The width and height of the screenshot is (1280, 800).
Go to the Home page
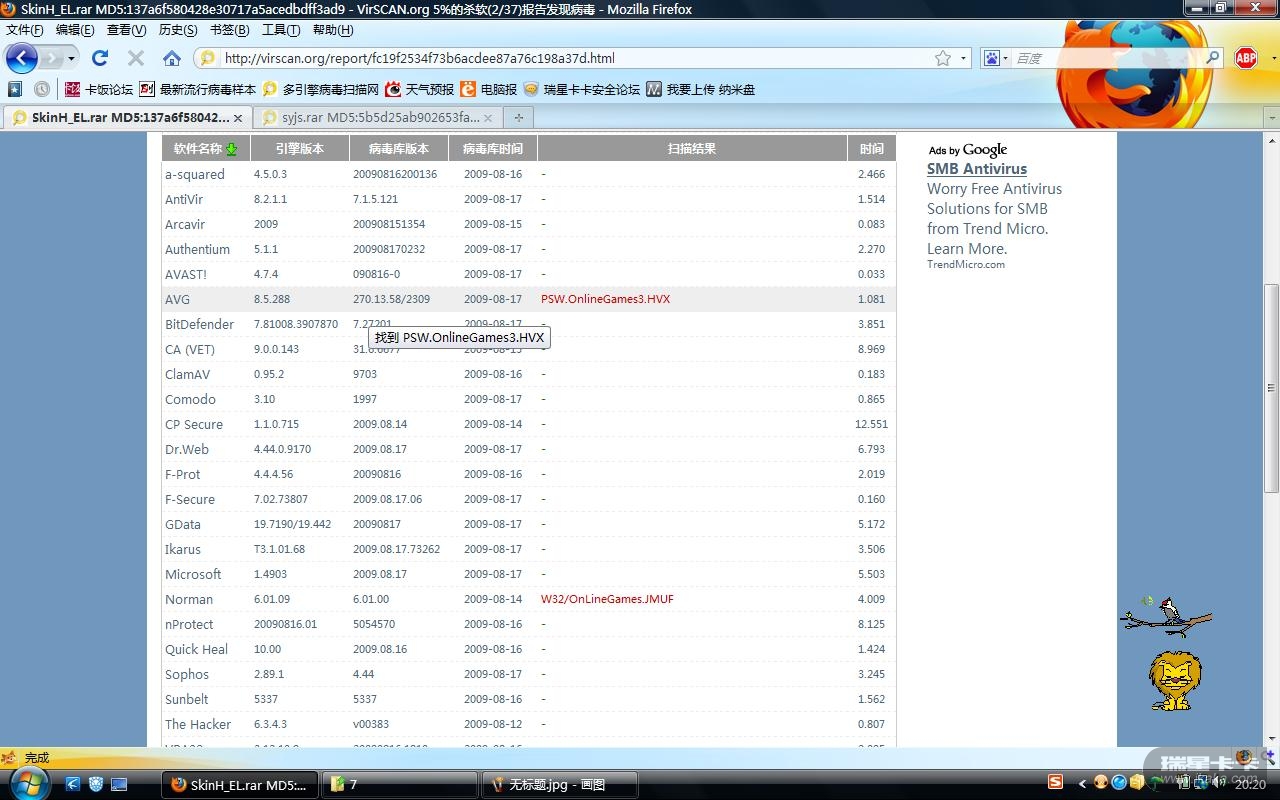172,58
